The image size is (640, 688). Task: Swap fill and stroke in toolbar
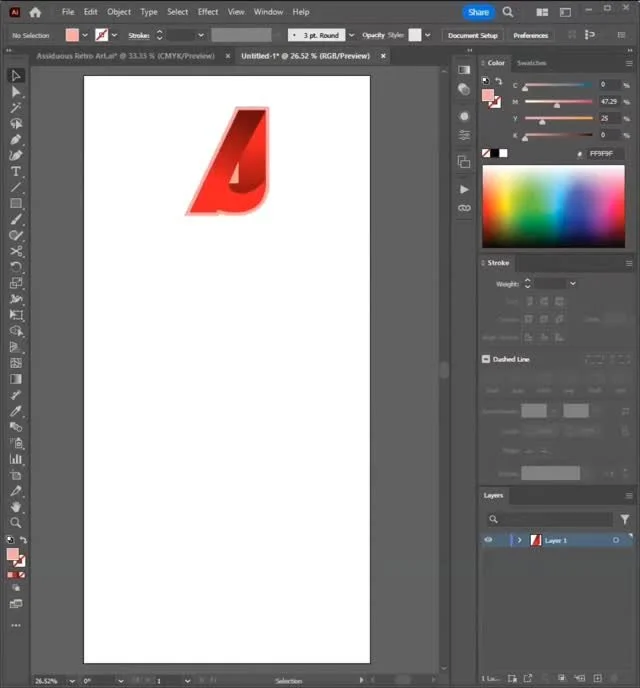[24, 540]
